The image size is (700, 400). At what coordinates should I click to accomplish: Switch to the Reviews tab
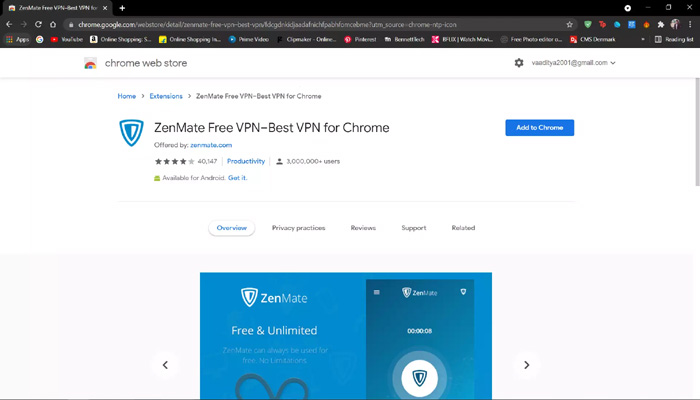pyautogui.click(x=363, y=228)
